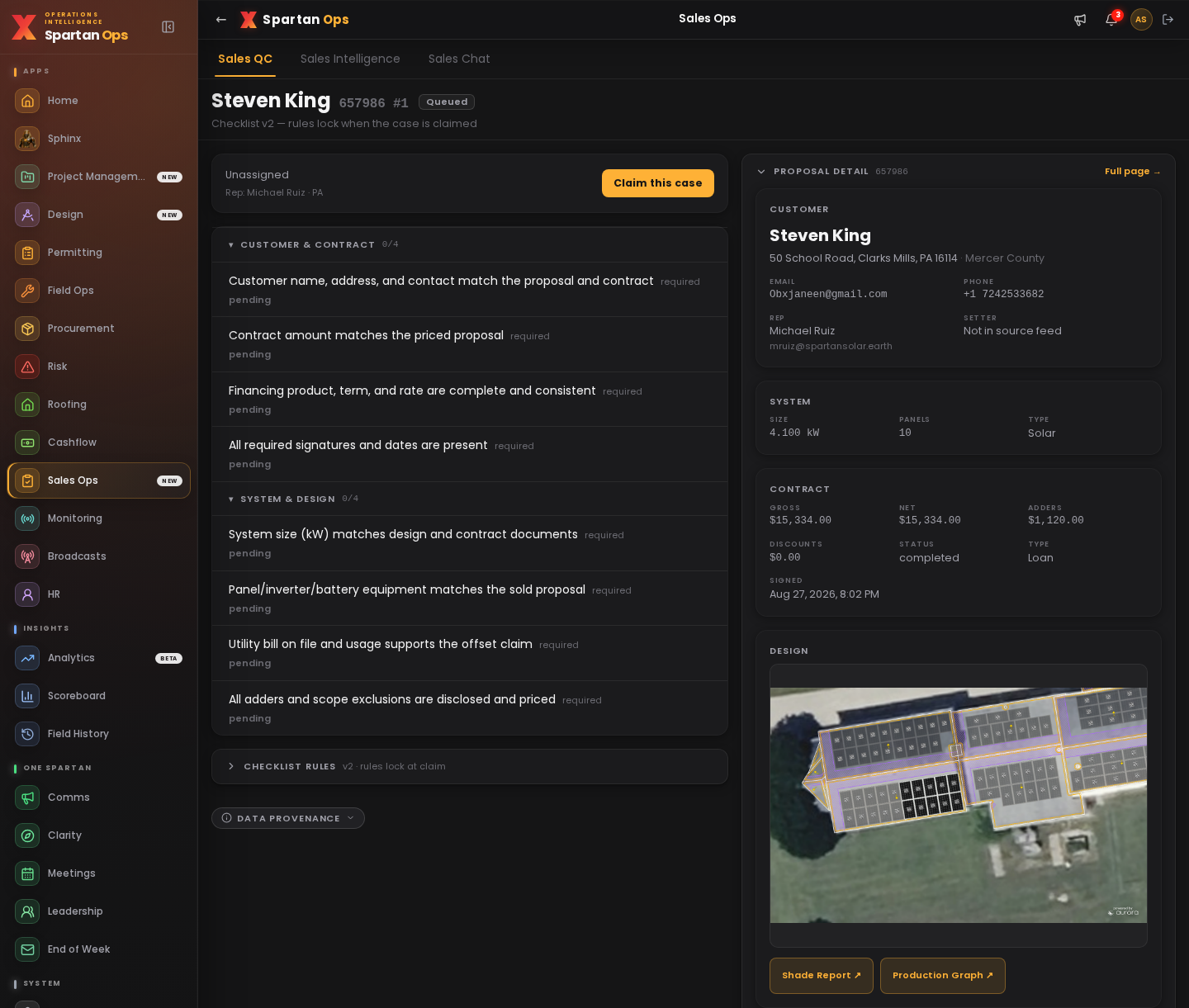Image resolution: width=1189 pixels, height=1008 pixels.
Task: Open the Production Graph
Action: pos(943,976)
